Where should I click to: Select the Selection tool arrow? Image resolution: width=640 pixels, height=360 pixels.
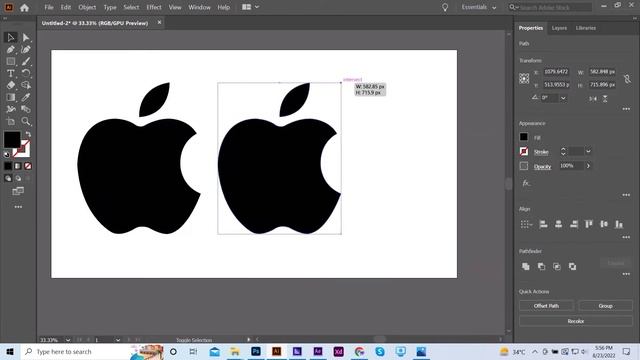pos(11,38)
